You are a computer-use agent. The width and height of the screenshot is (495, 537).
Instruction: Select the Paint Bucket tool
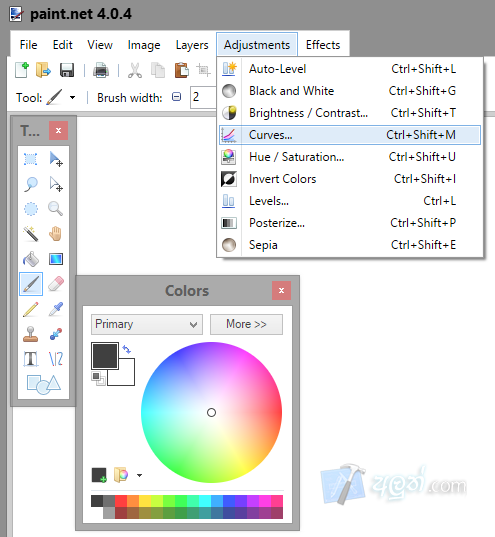(x=31, y=259)
